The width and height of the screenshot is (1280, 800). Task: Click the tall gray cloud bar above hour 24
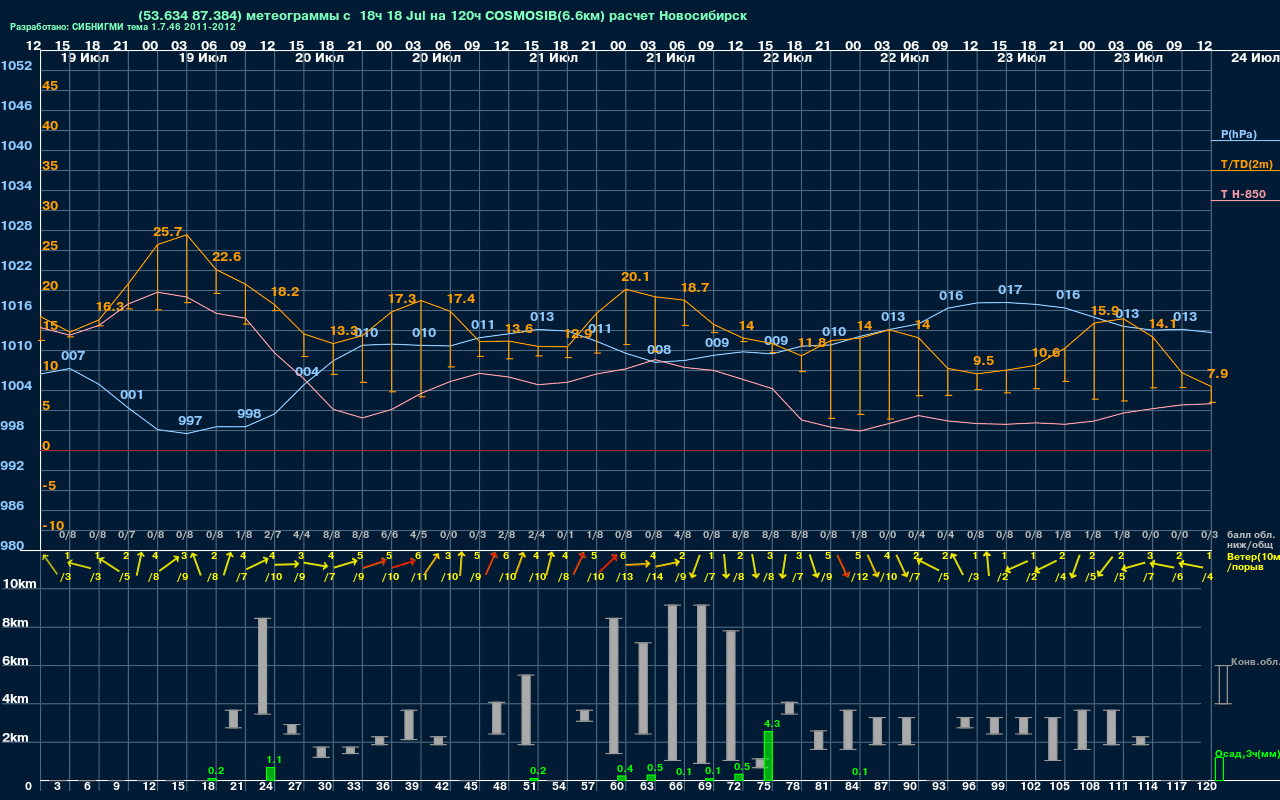(263, 666)
